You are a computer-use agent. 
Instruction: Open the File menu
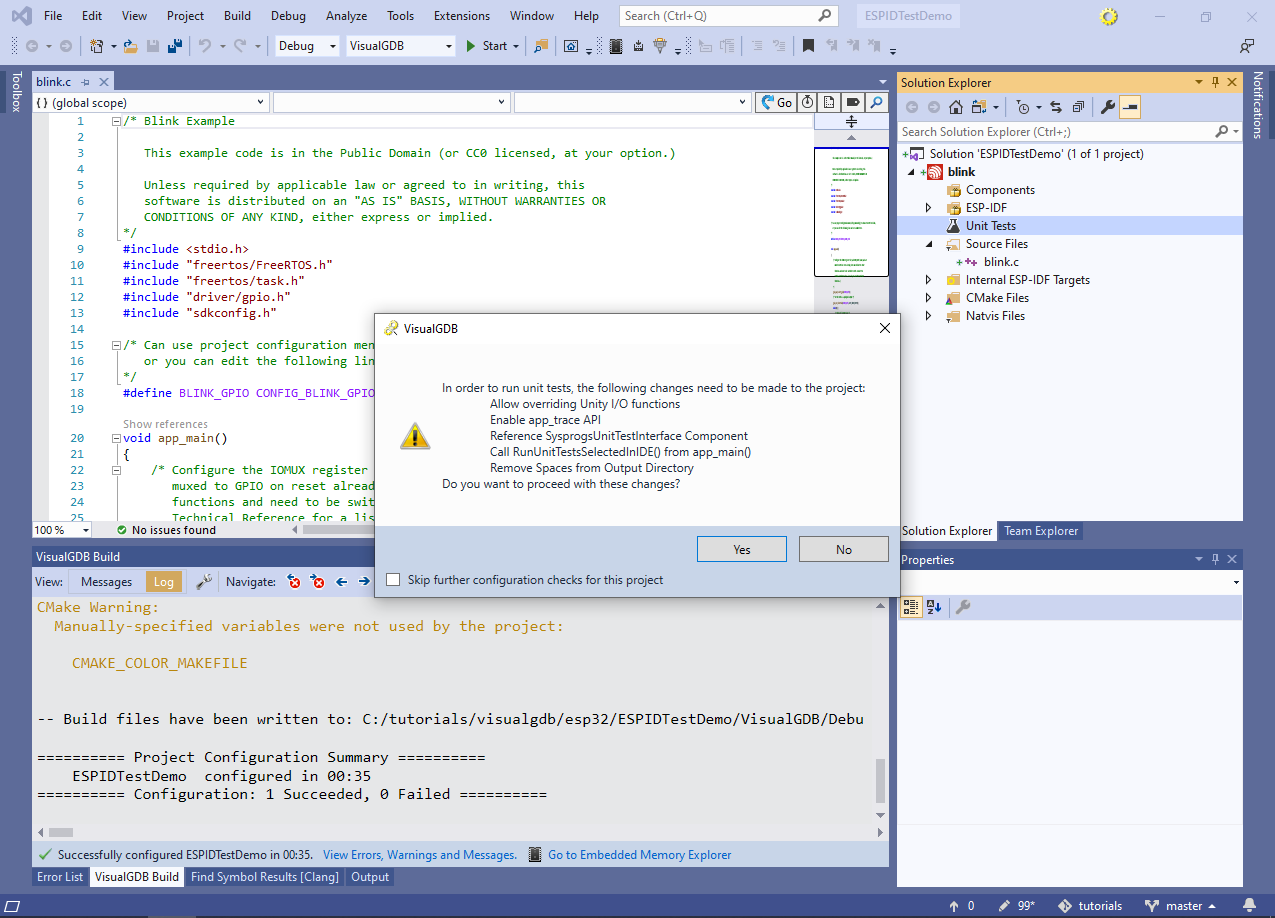click(53, 16)
